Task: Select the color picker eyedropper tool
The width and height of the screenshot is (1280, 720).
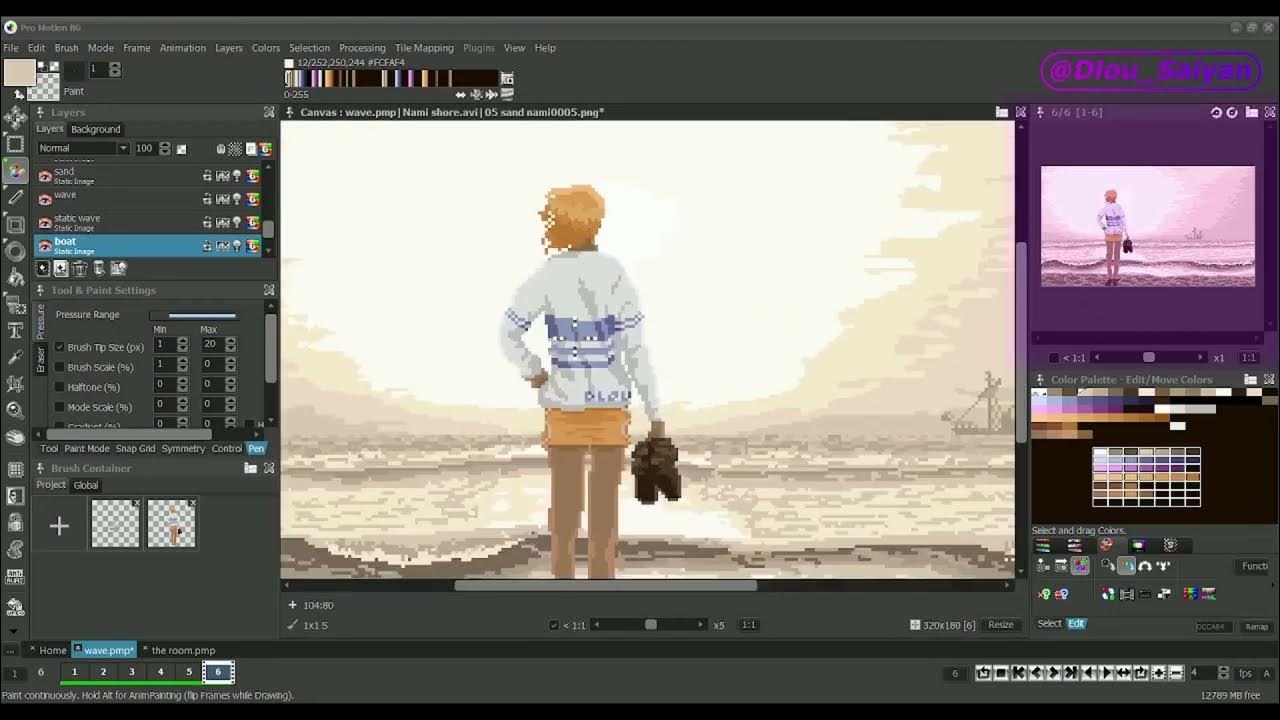Action: coord(15,357)
